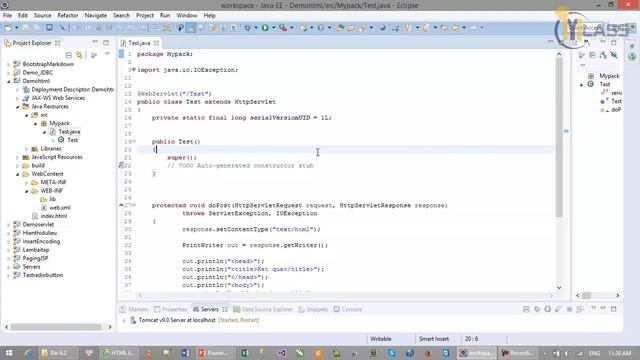Image resolution: width=640 pixels, height=360 pixels.
Task: Switch to the Snippets tab
Action: click(x=313, y=309)
